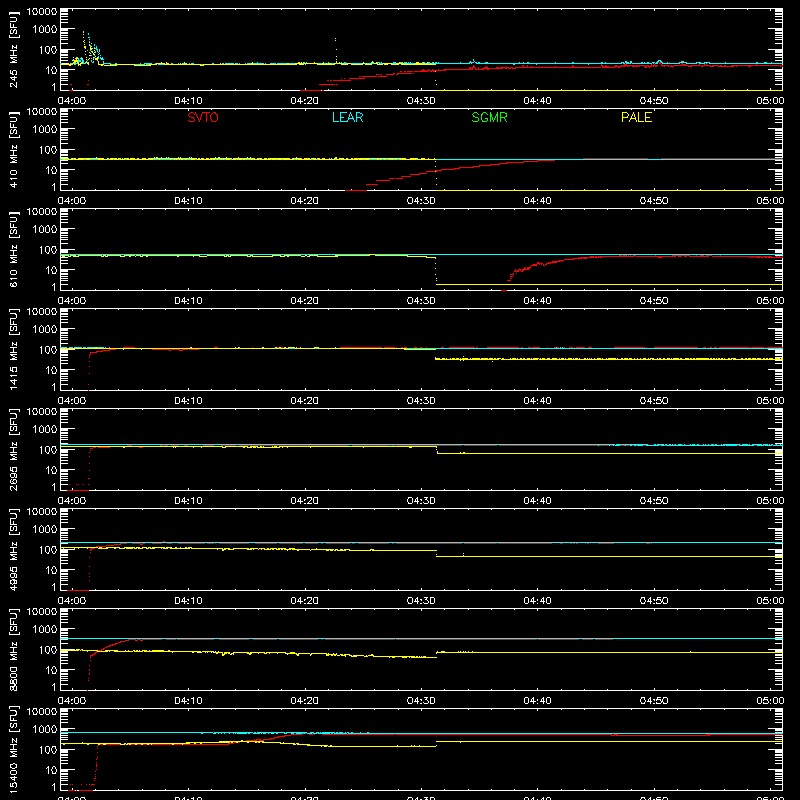Click the 04:00 tick label of 245 MHz plot
Image resolution: width=800 pixels, height=800 pixels.
[x=71, y=101]
